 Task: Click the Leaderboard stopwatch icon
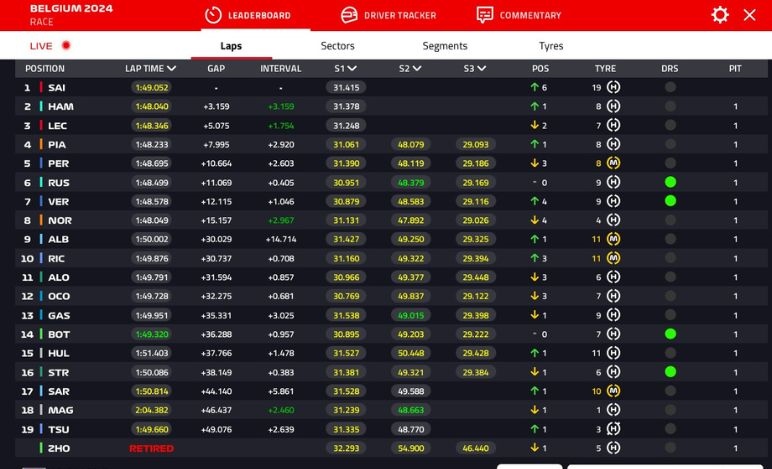pyautogui.click(x=212, y=15)
